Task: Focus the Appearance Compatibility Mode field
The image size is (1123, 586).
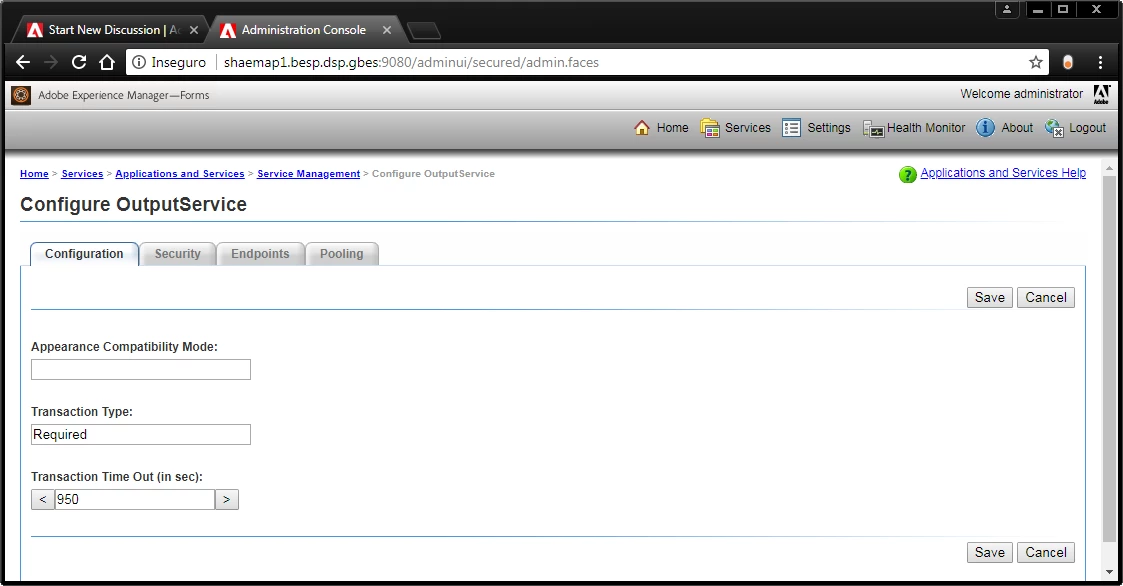Action: click(141, 370)
